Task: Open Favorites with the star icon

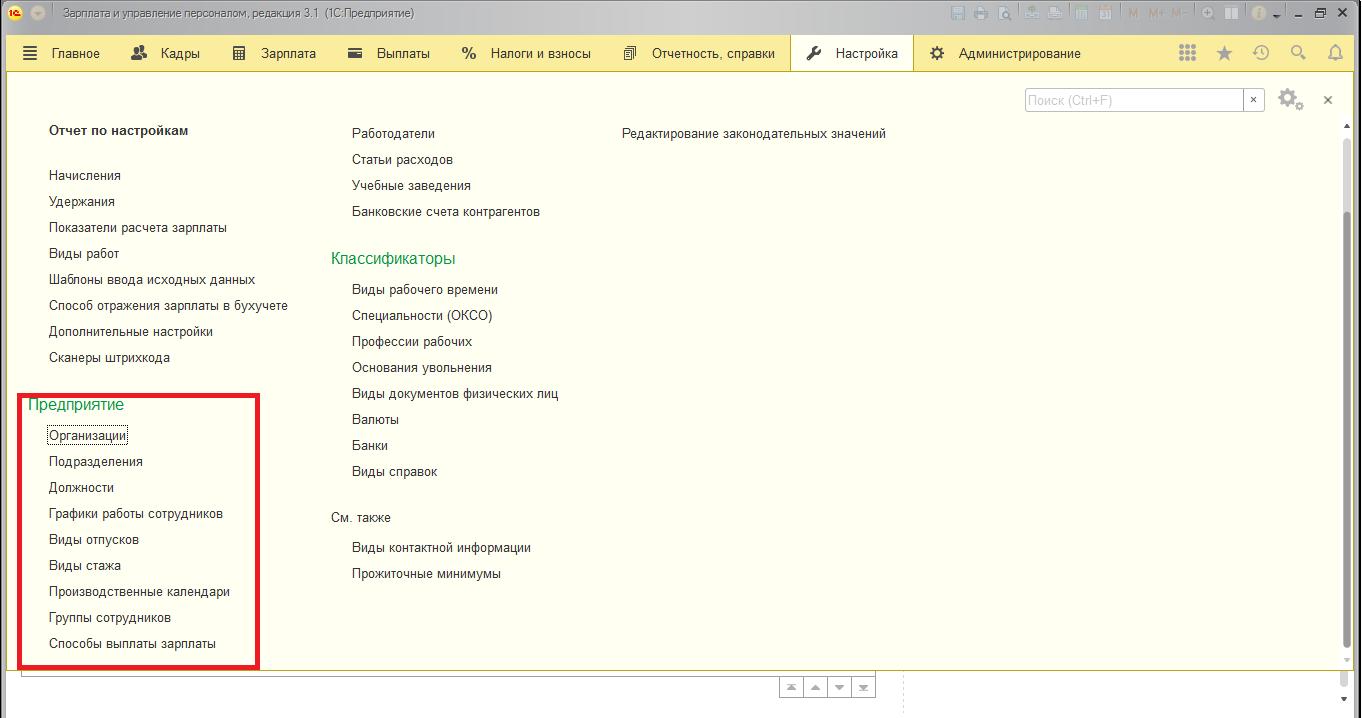Action: point(1224,53)
